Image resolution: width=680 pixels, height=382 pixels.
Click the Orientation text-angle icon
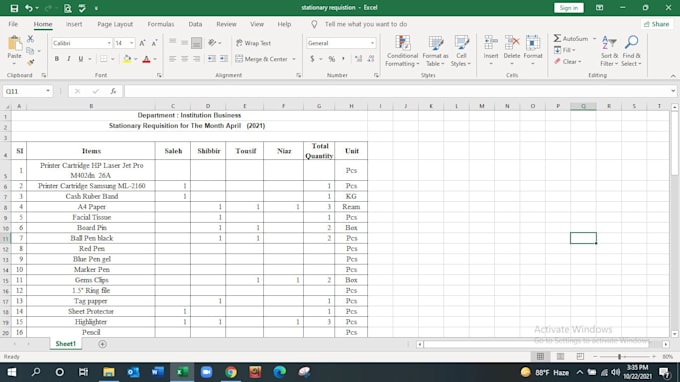click(x=212, y=43)
